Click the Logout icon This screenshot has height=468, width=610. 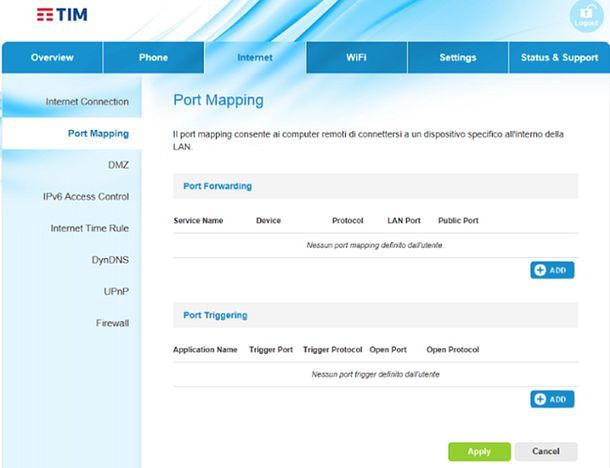(586, 17)
